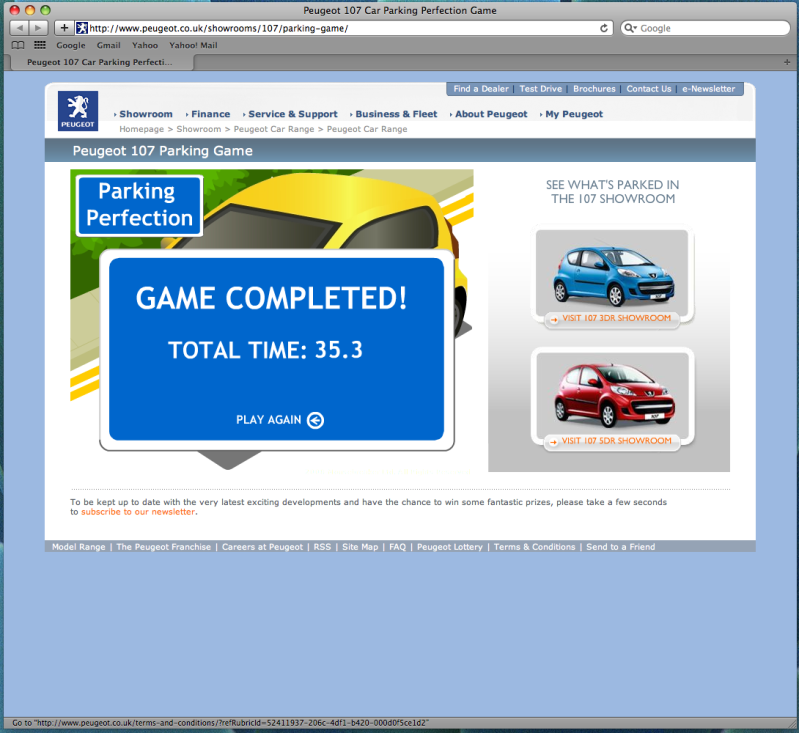The image size is (799, 733).
Task: Click Test Drive link
Action: point(541,89)
